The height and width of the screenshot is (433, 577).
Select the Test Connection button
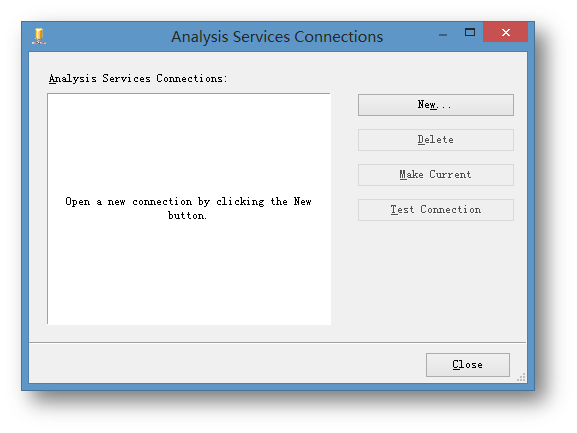436,210
